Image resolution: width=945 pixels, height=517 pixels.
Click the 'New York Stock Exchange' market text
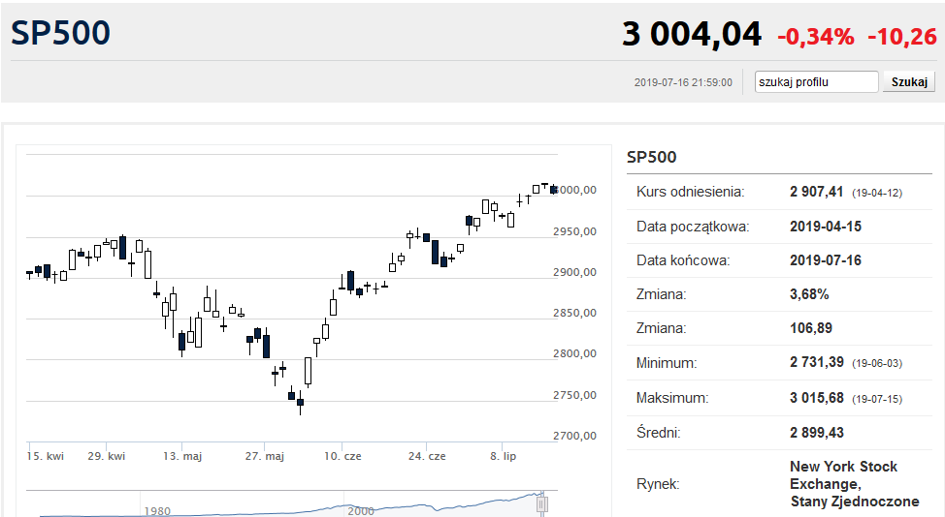[x=844, y=475]
